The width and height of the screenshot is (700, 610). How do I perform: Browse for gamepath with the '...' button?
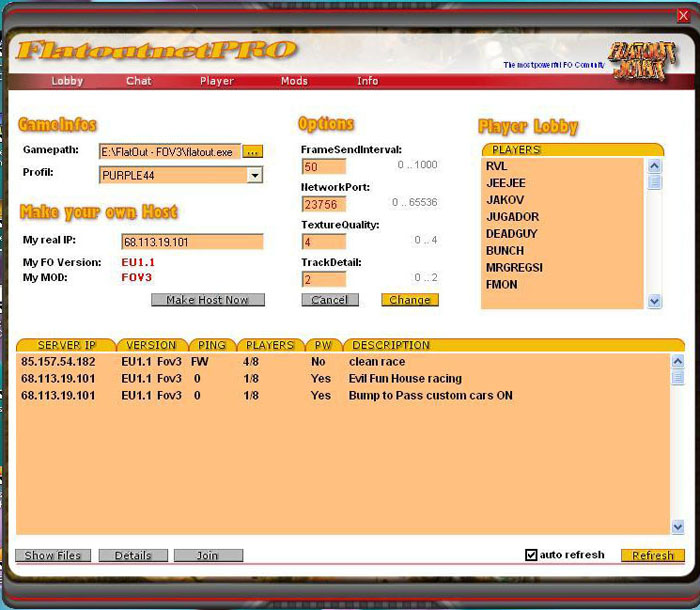[252, 152]
